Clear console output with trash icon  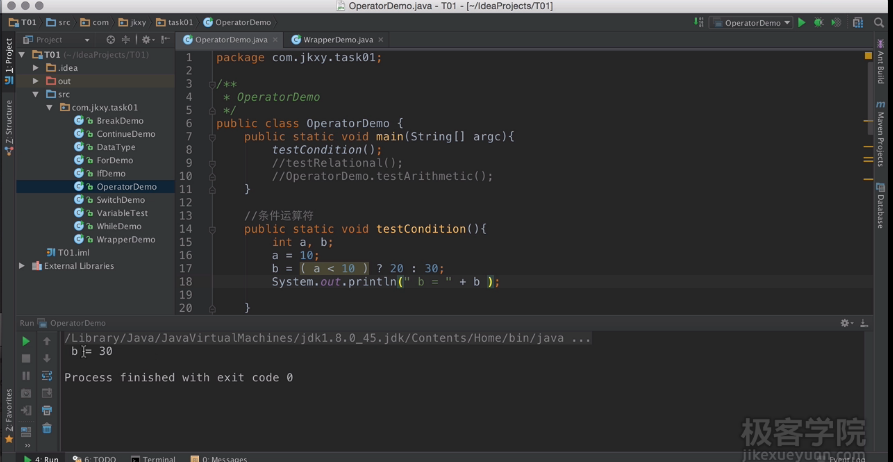47,428
